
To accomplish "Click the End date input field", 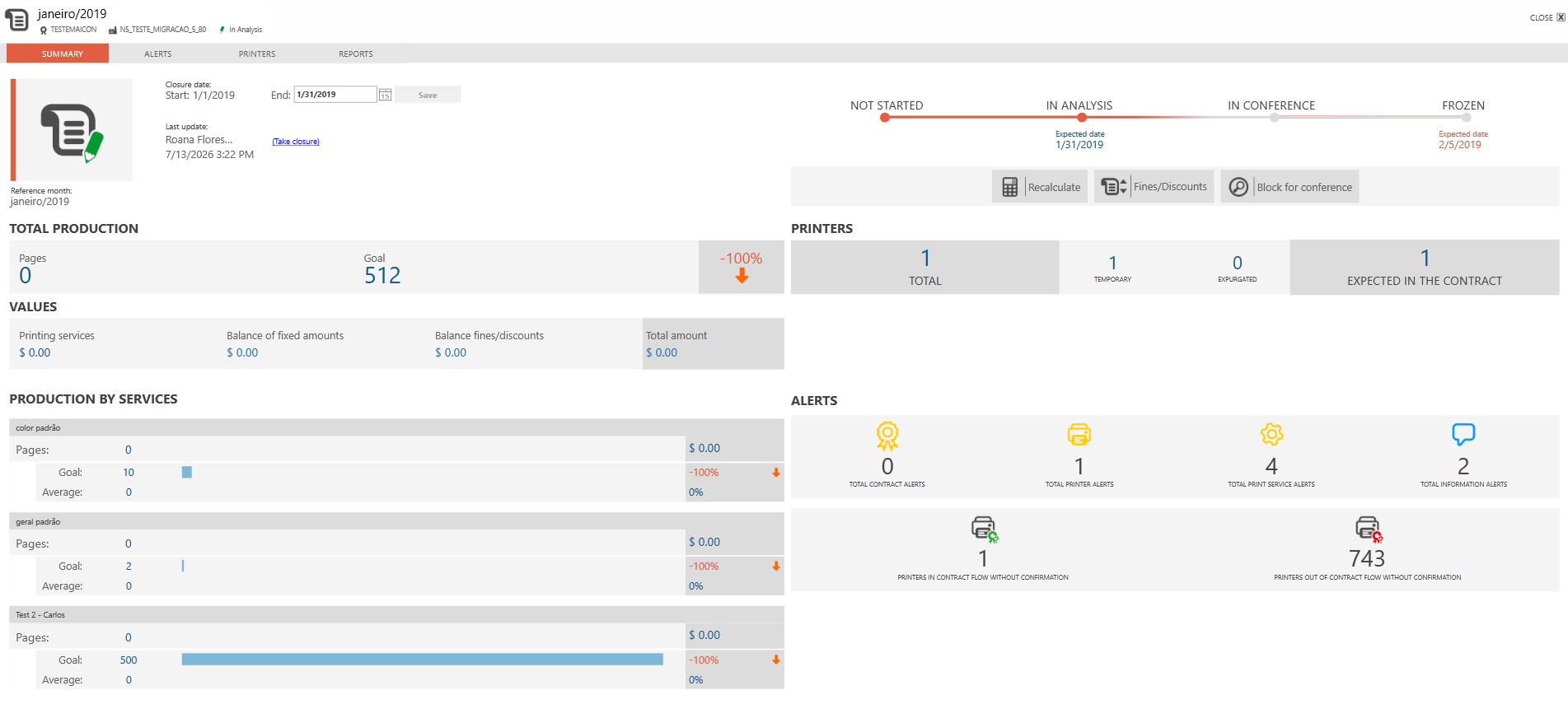I will (335, 95).
